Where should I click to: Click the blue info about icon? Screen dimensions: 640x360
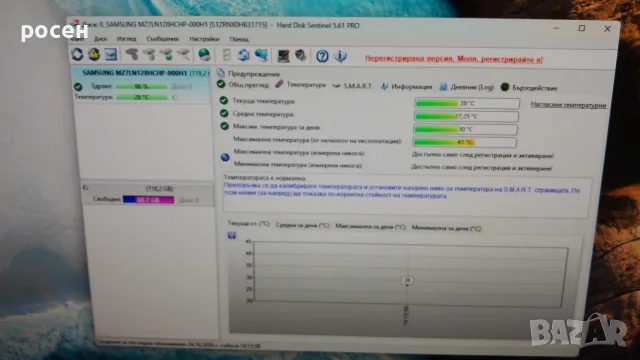click(x=340, y=56)
